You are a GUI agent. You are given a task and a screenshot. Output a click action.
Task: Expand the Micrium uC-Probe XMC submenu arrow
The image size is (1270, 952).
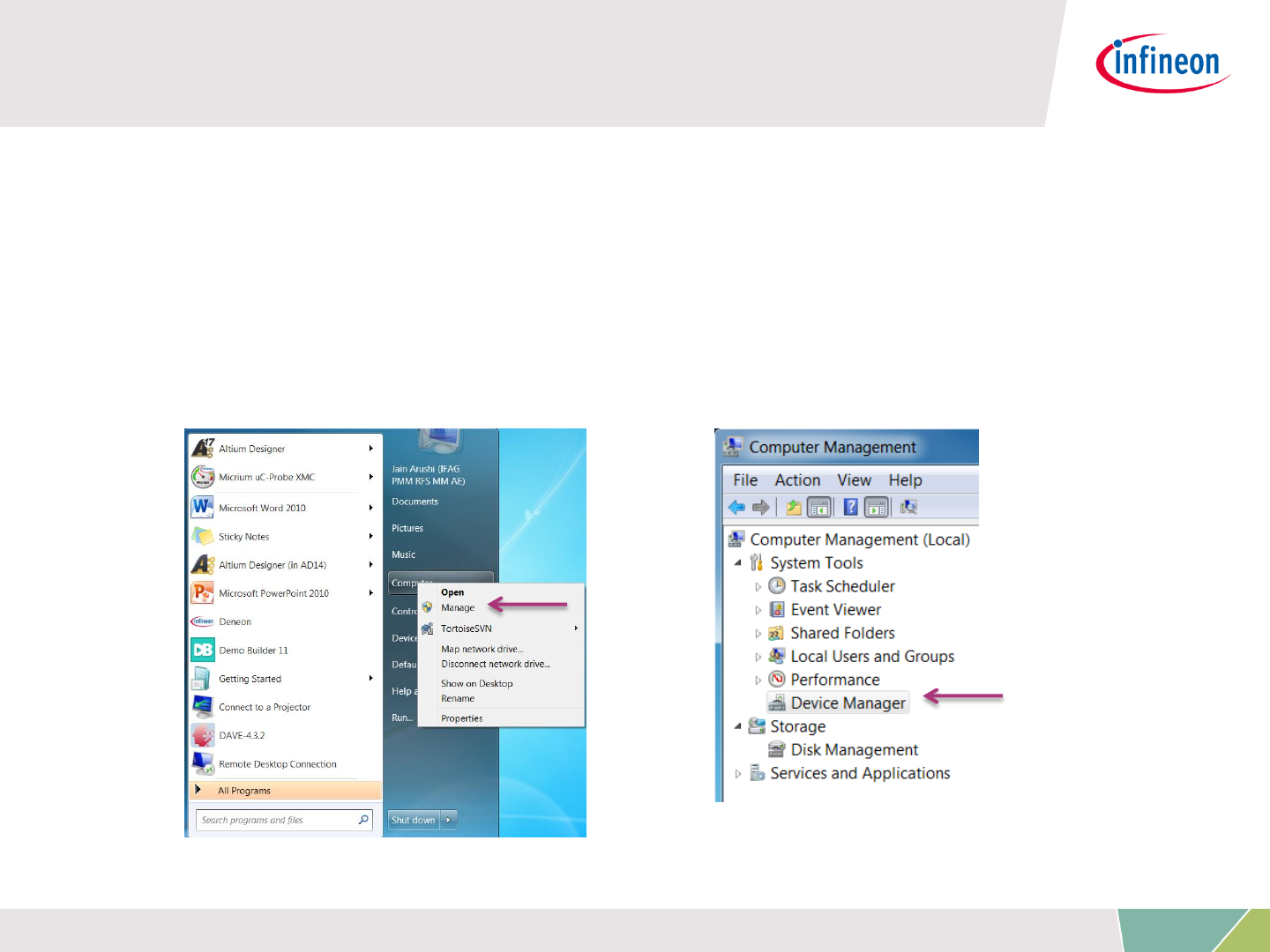371,477
